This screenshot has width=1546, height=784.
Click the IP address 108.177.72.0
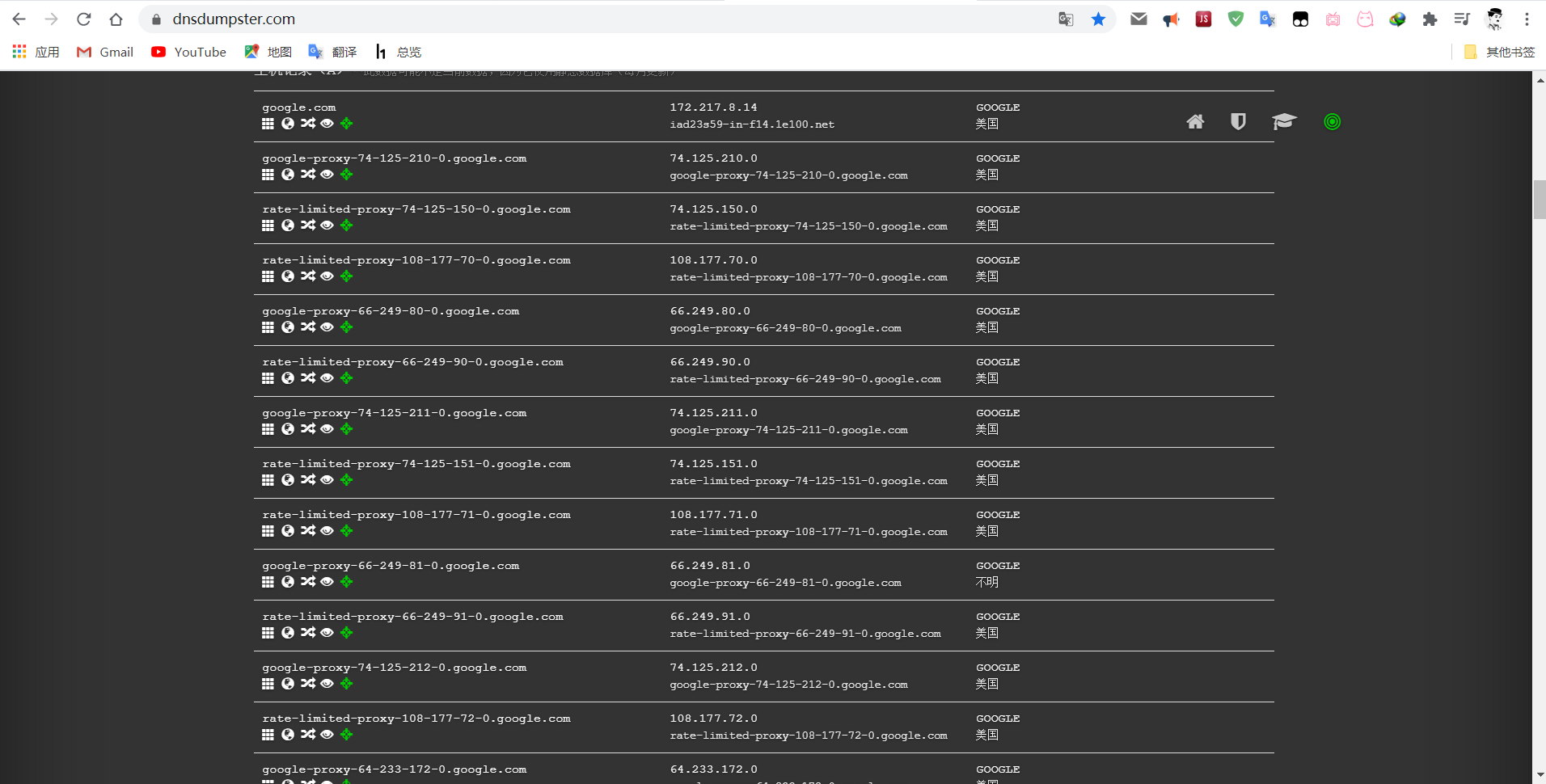(x=713, y=719)
